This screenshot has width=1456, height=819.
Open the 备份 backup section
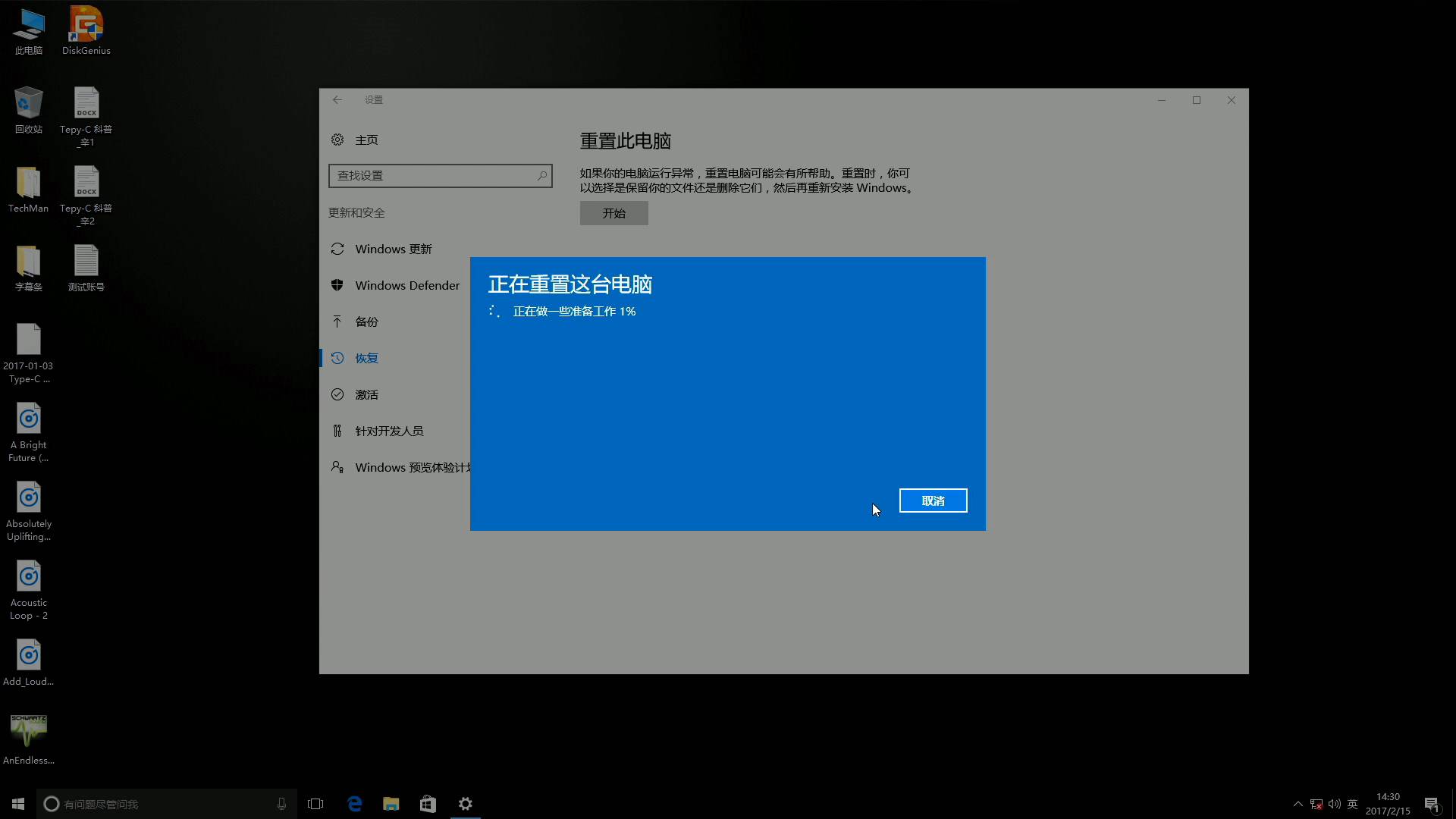coord(366,322)
